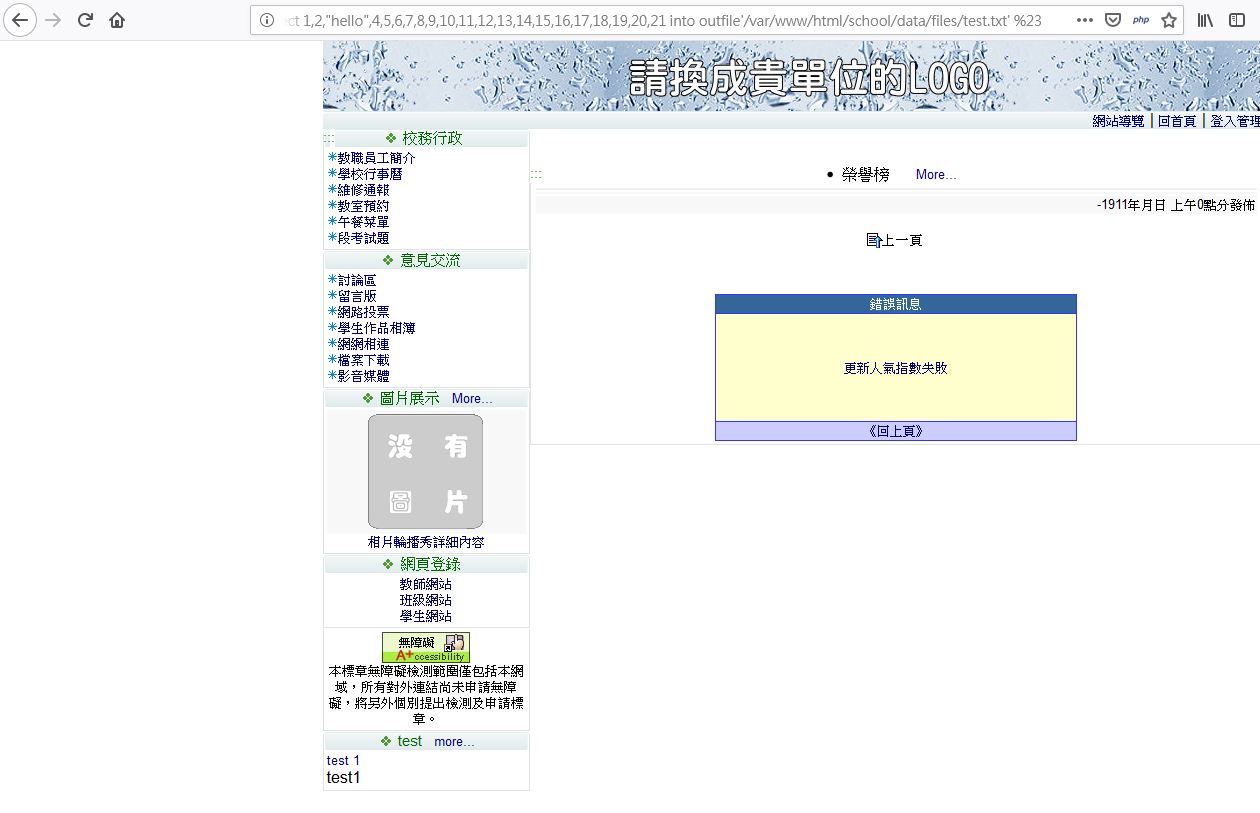Click More… next to 圖片展示
1260x813 pixels.
point(472,399)
